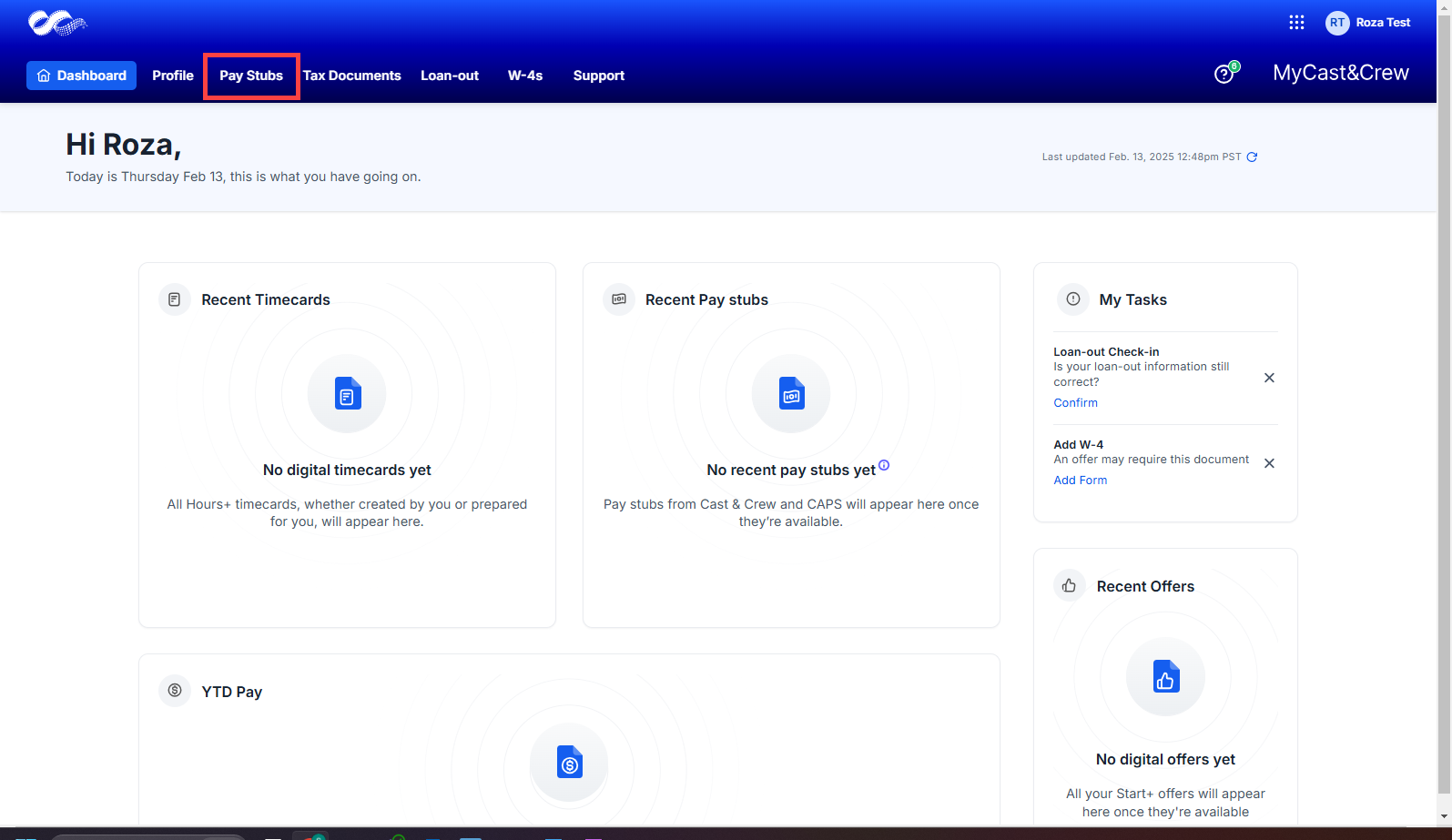Image resolution: width=1452 pixels, height=840 pixels.
Task: Click the YTD Pay heading
Action: (232, 692)
